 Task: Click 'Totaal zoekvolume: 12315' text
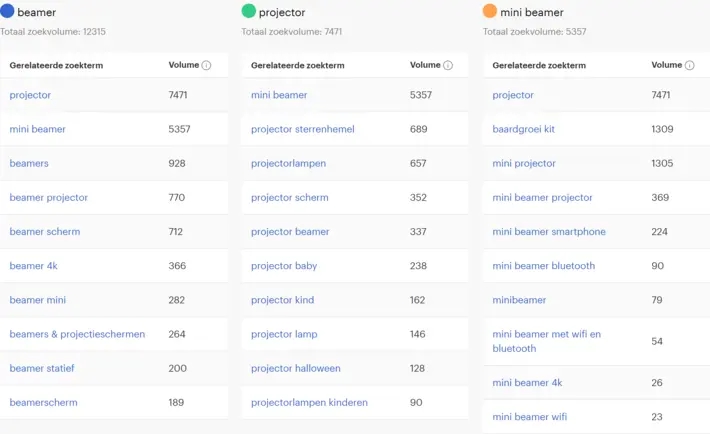pos(53,32)
